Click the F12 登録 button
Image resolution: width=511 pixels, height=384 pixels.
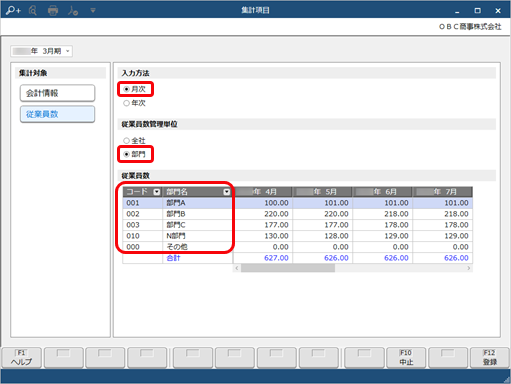(490, 358)
